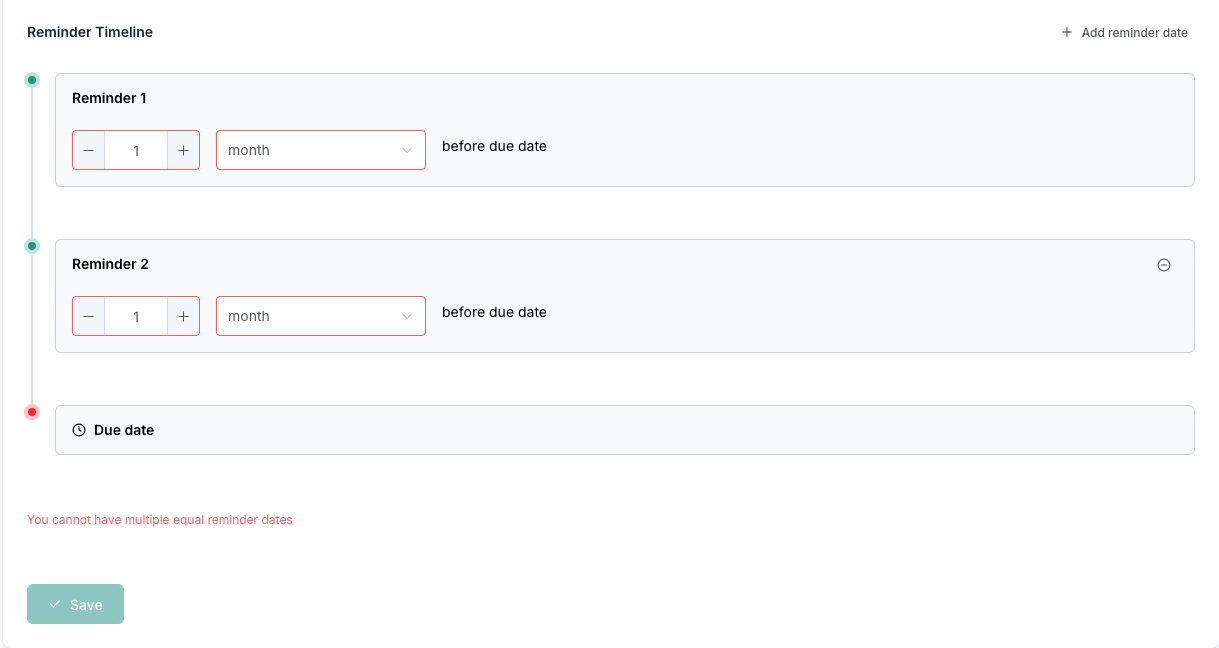Click the clock icon beside Due date

(x=80, y=430)
